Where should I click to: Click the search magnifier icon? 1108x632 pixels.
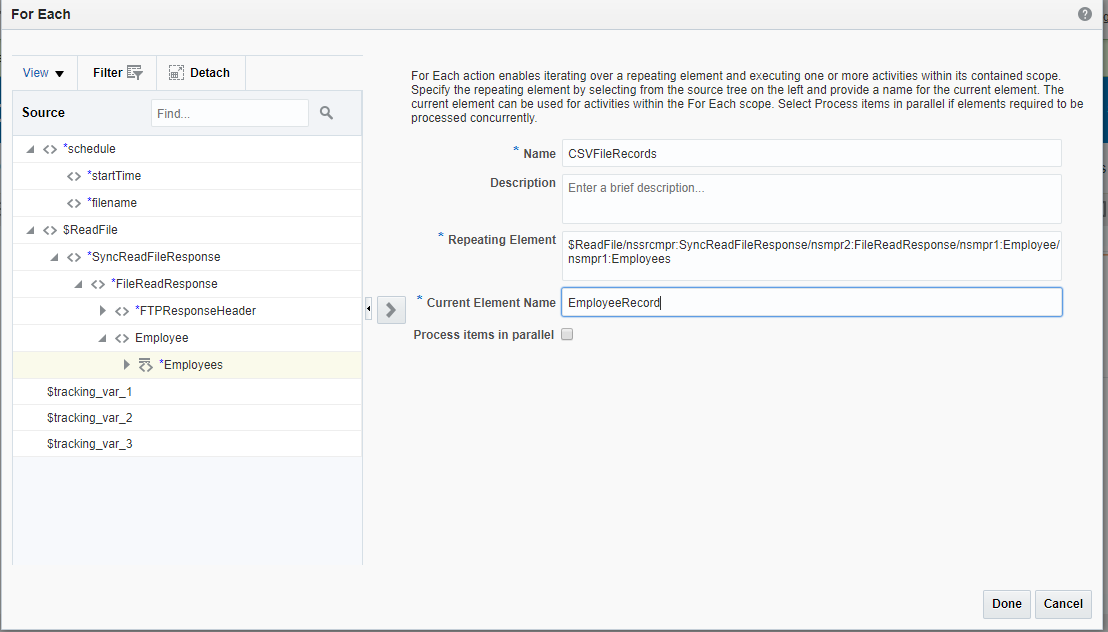click(326, 113)
